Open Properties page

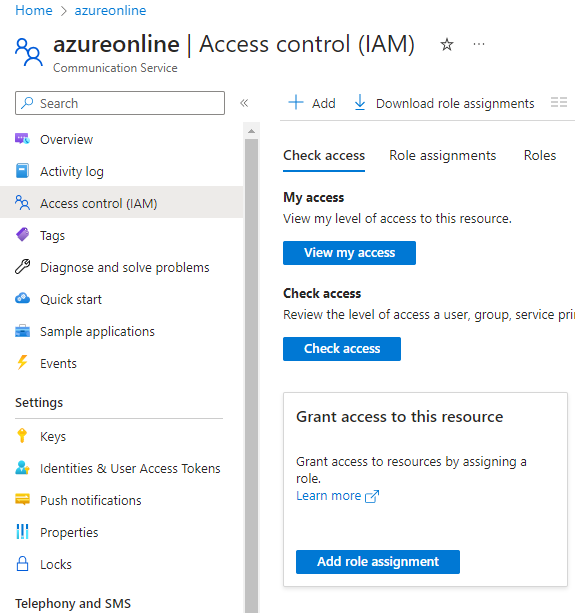point(69,532)
